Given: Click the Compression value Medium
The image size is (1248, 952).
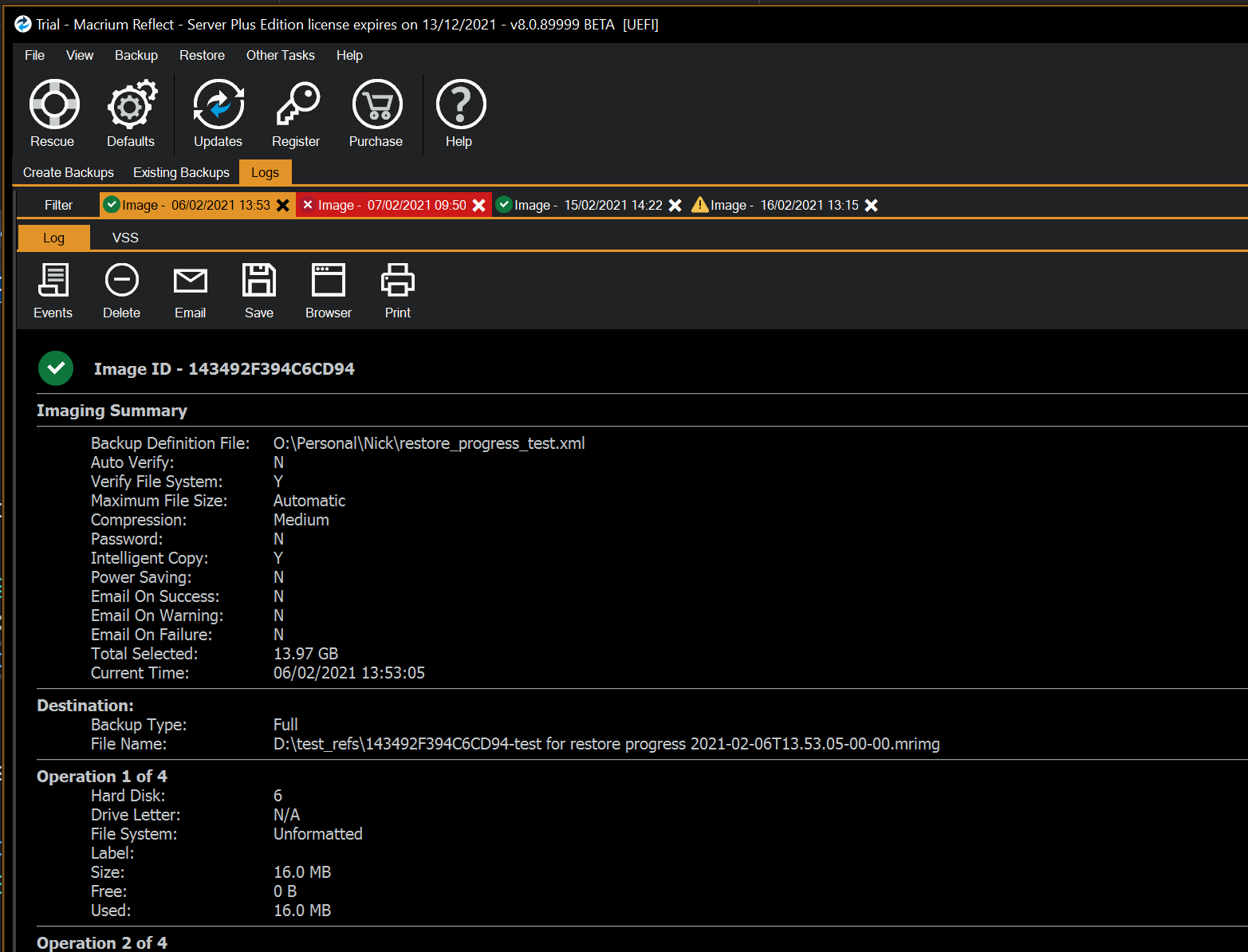Looking at the screenshot, I should click(301, 520).
